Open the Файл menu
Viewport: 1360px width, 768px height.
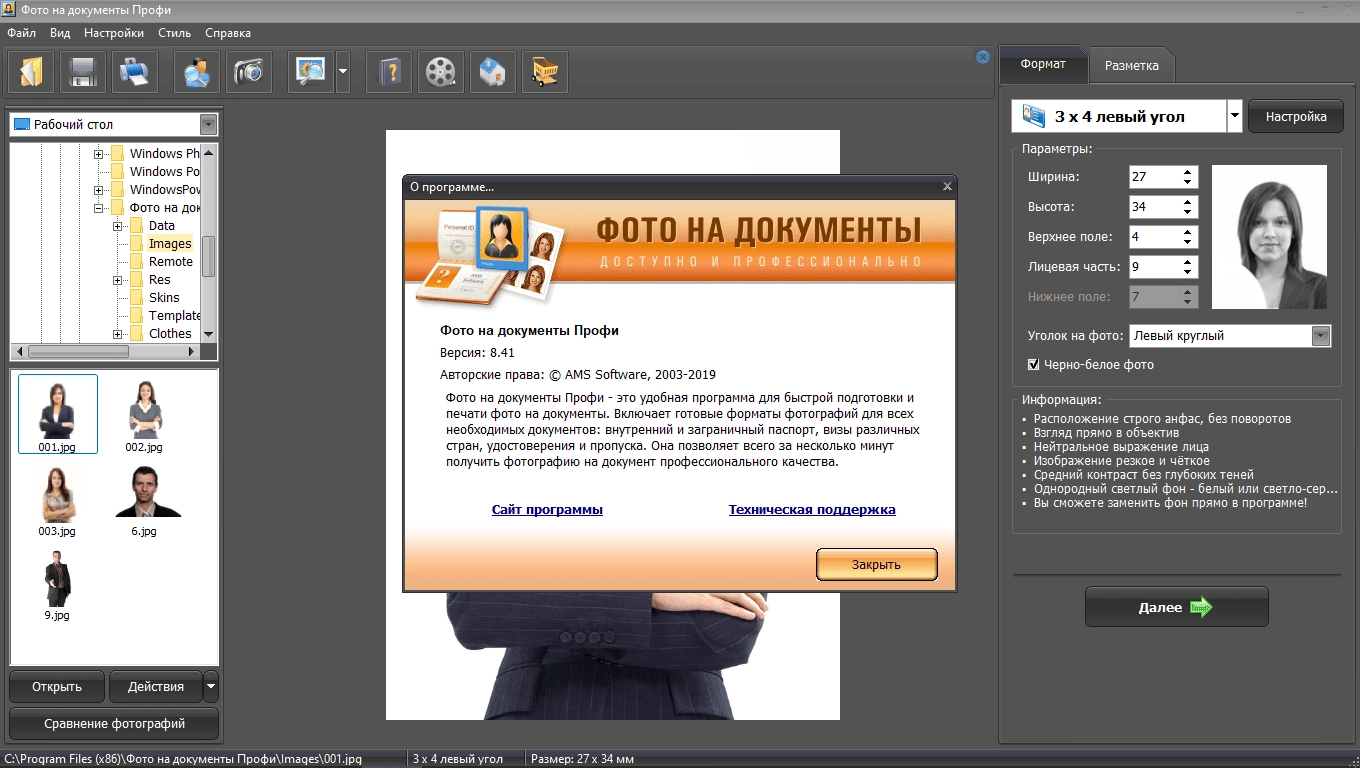coord(21,33)
